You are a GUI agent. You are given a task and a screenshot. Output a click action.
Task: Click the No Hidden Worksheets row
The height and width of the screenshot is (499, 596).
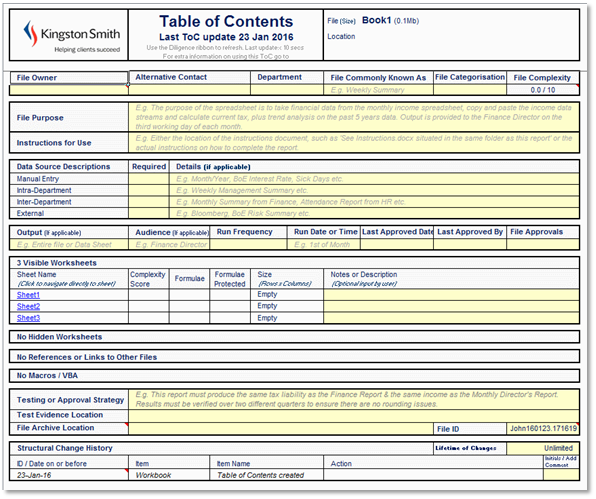point(294,337)
